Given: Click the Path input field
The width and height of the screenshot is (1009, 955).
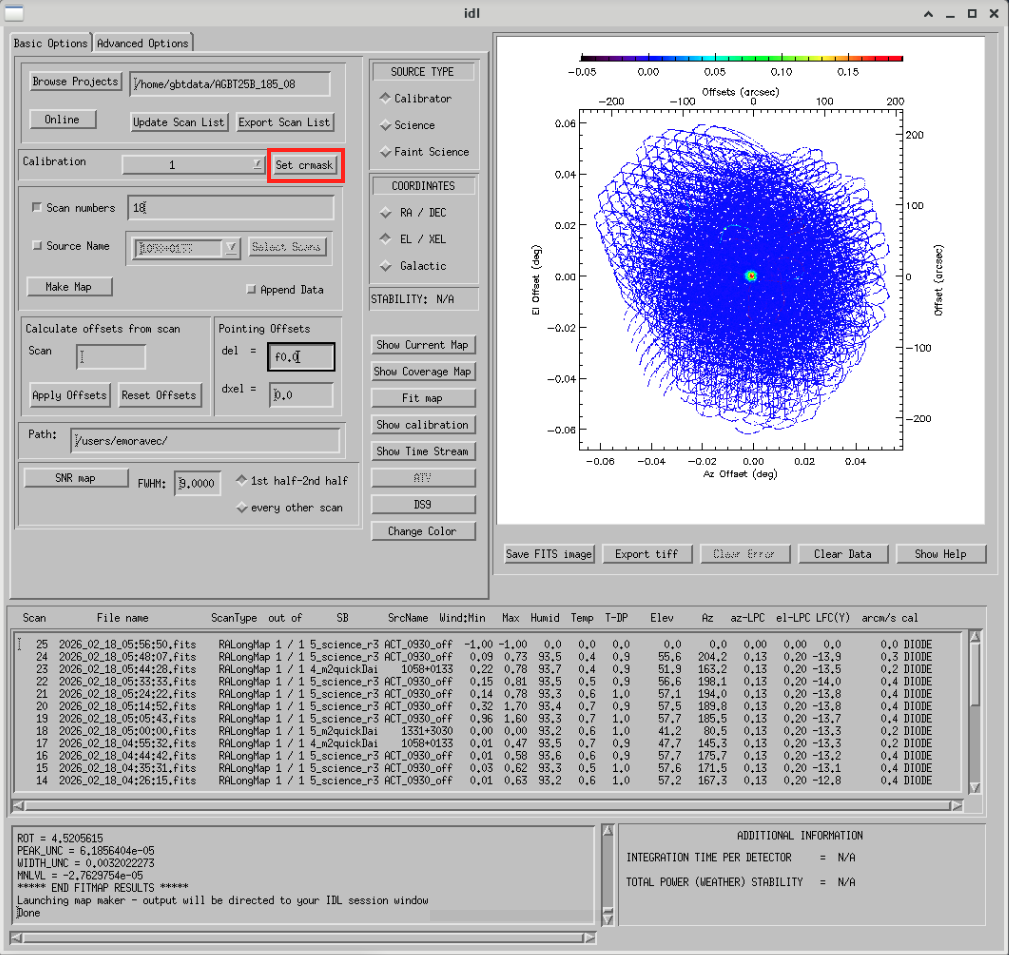Looking at the screenshot, I should [x=205, y=441].
